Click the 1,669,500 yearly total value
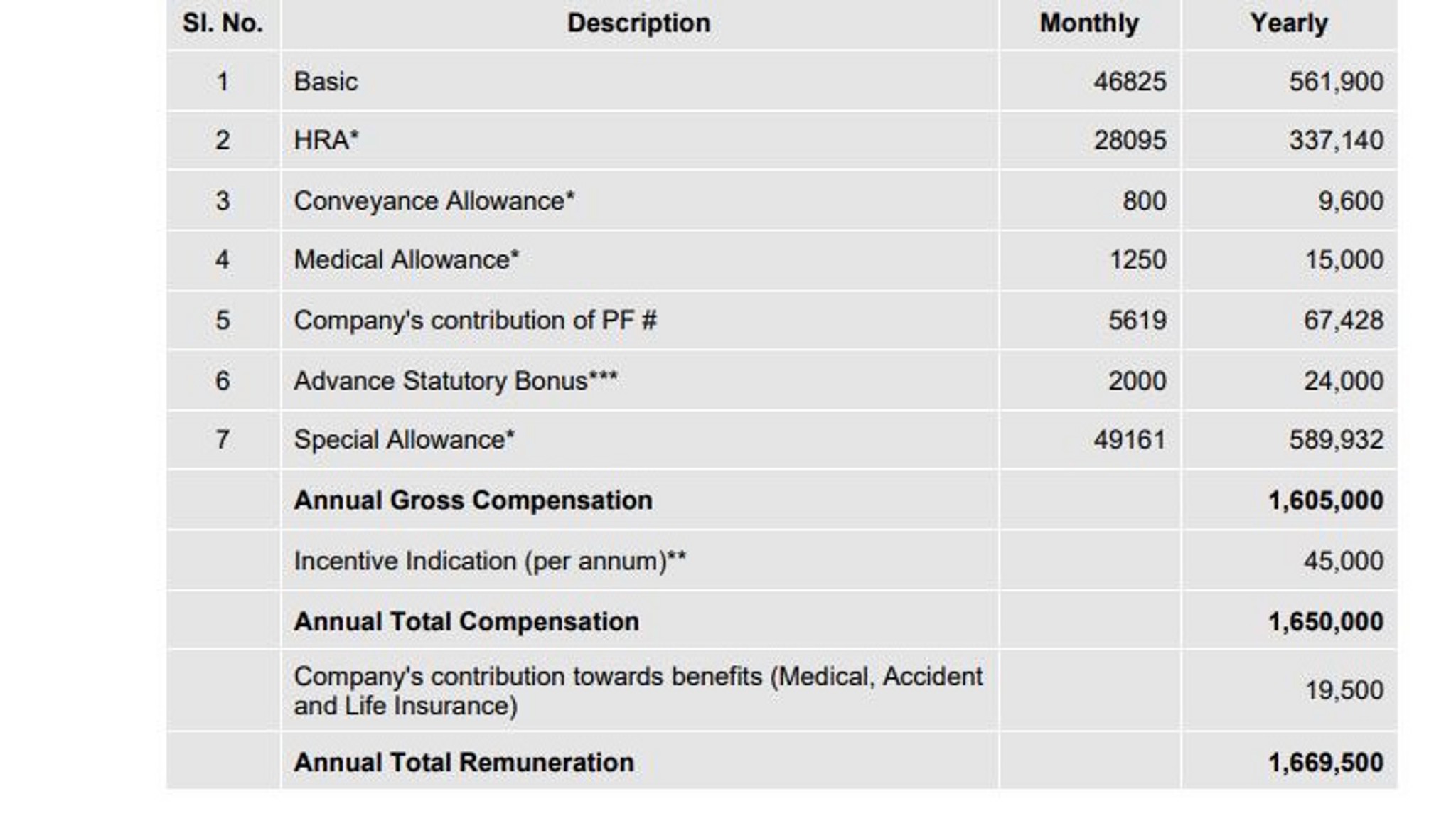 [1326, 763]
